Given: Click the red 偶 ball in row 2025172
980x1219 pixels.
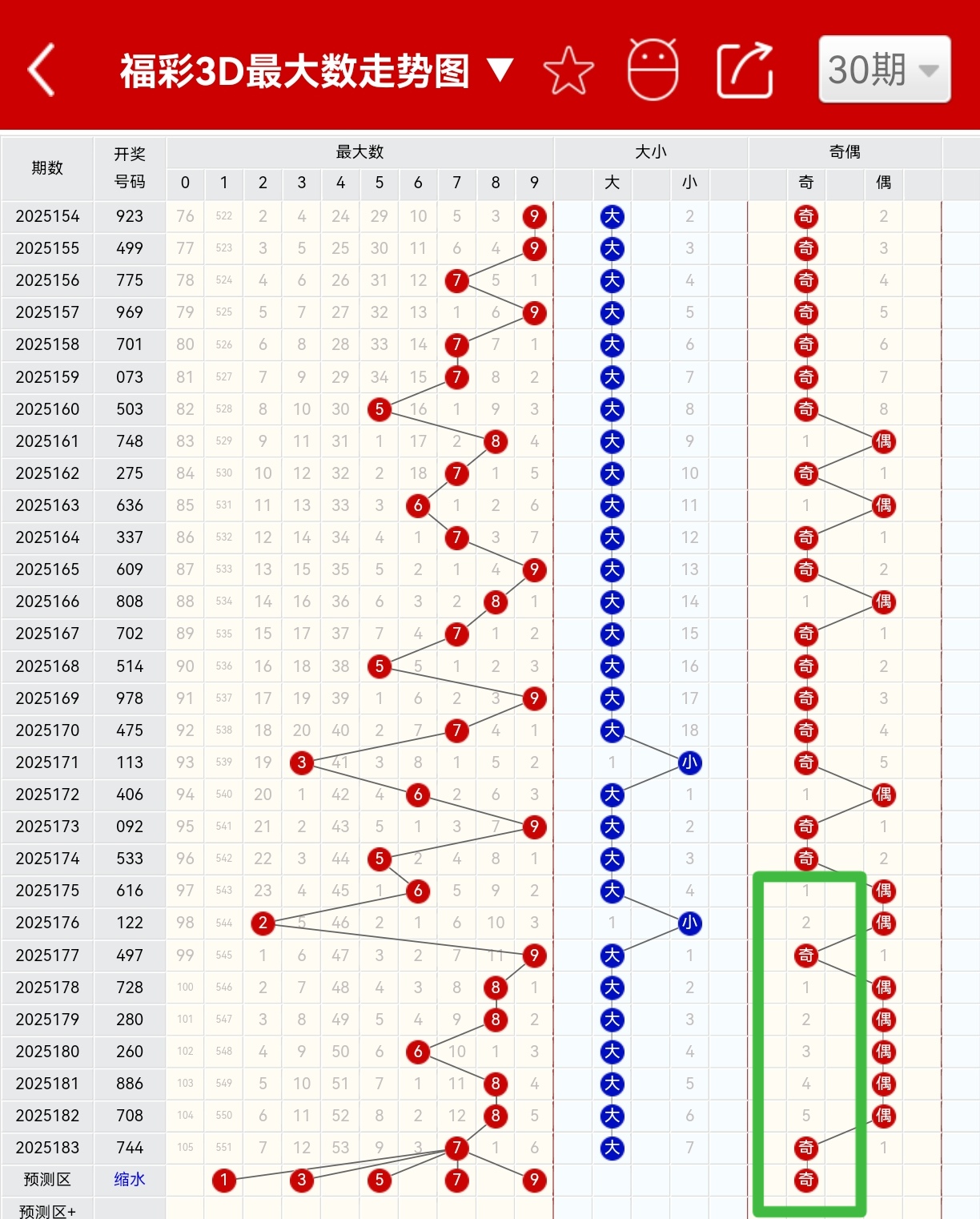Looking at the screenshot, I should click(x=883, y=795).
